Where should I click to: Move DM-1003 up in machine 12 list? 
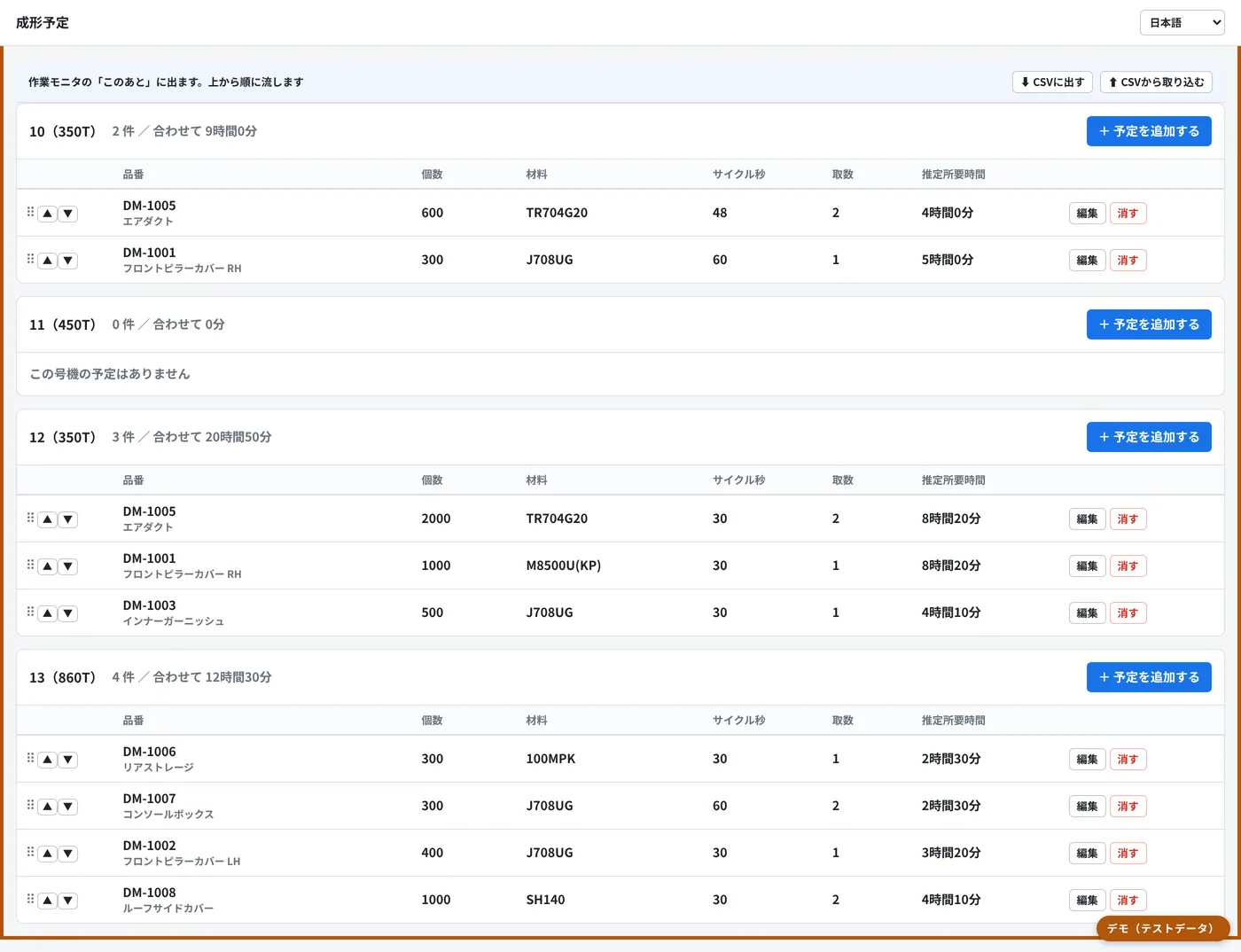[x=48, y=613]
